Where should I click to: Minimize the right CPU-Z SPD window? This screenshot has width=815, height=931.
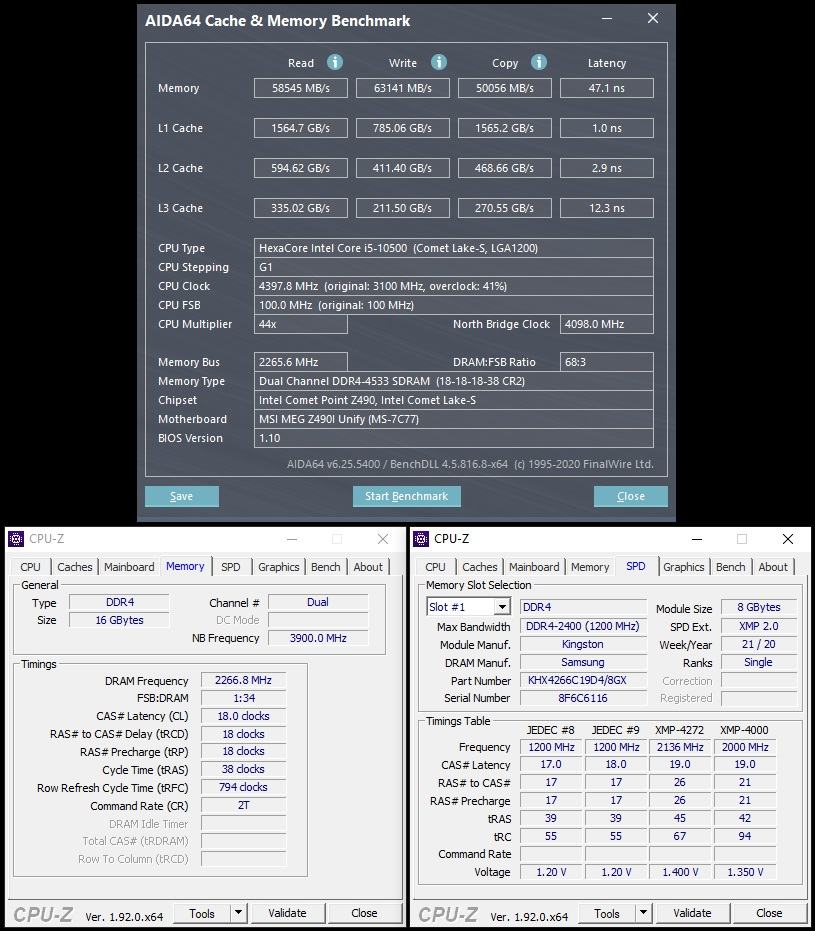pyautogui.click(x=697, y=539)
